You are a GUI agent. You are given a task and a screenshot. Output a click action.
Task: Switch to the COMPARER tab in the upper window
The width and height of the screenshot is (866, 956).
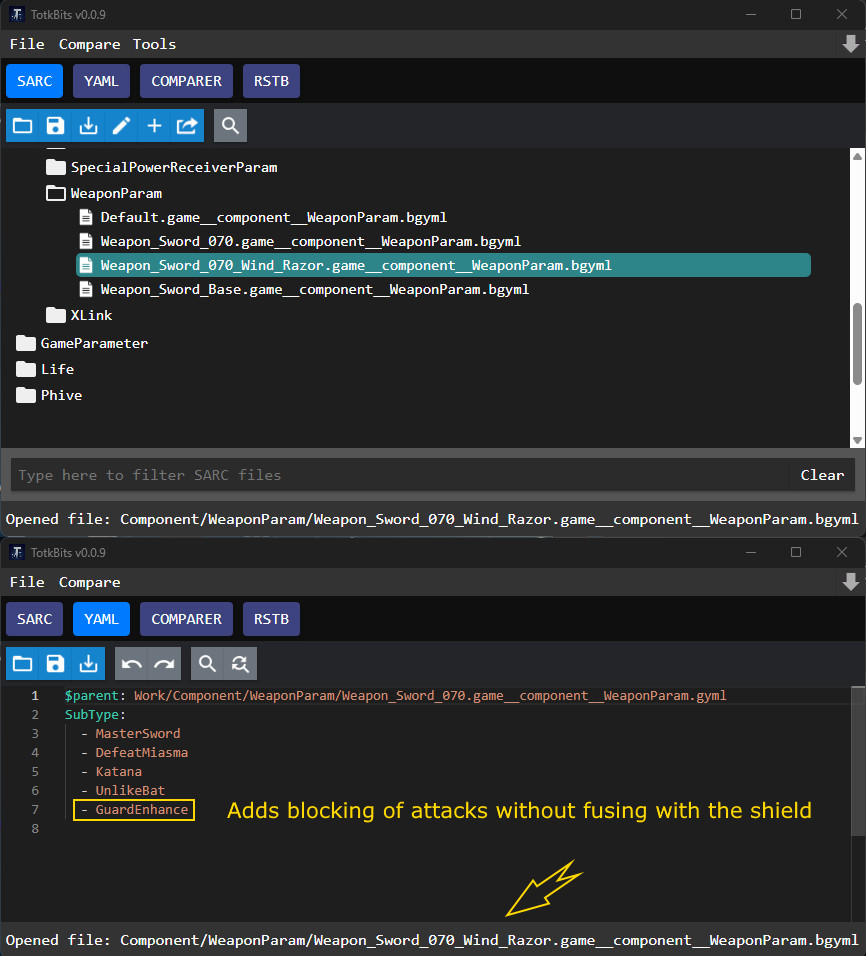[x=186, y=81]
